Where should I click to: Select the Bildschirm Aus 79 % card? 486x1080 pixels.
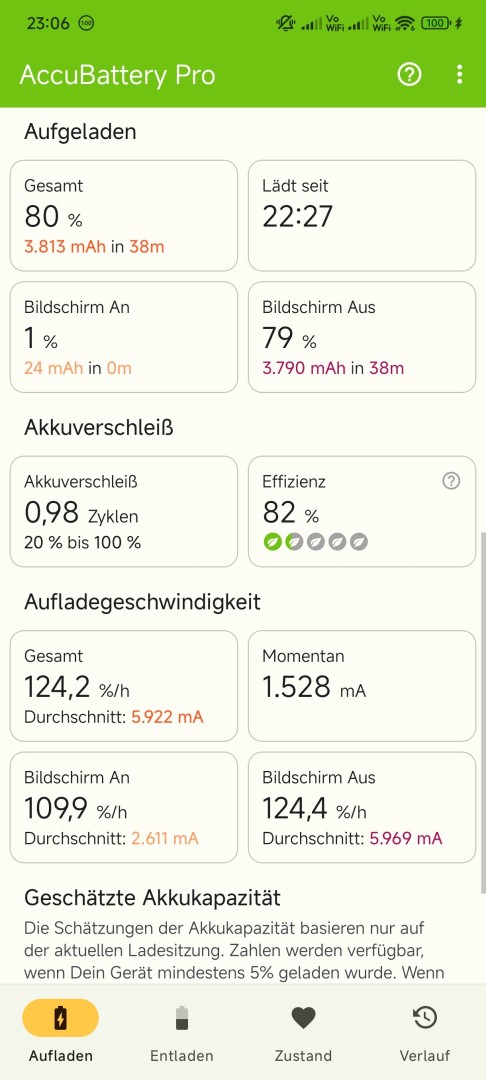click(362, 337)
